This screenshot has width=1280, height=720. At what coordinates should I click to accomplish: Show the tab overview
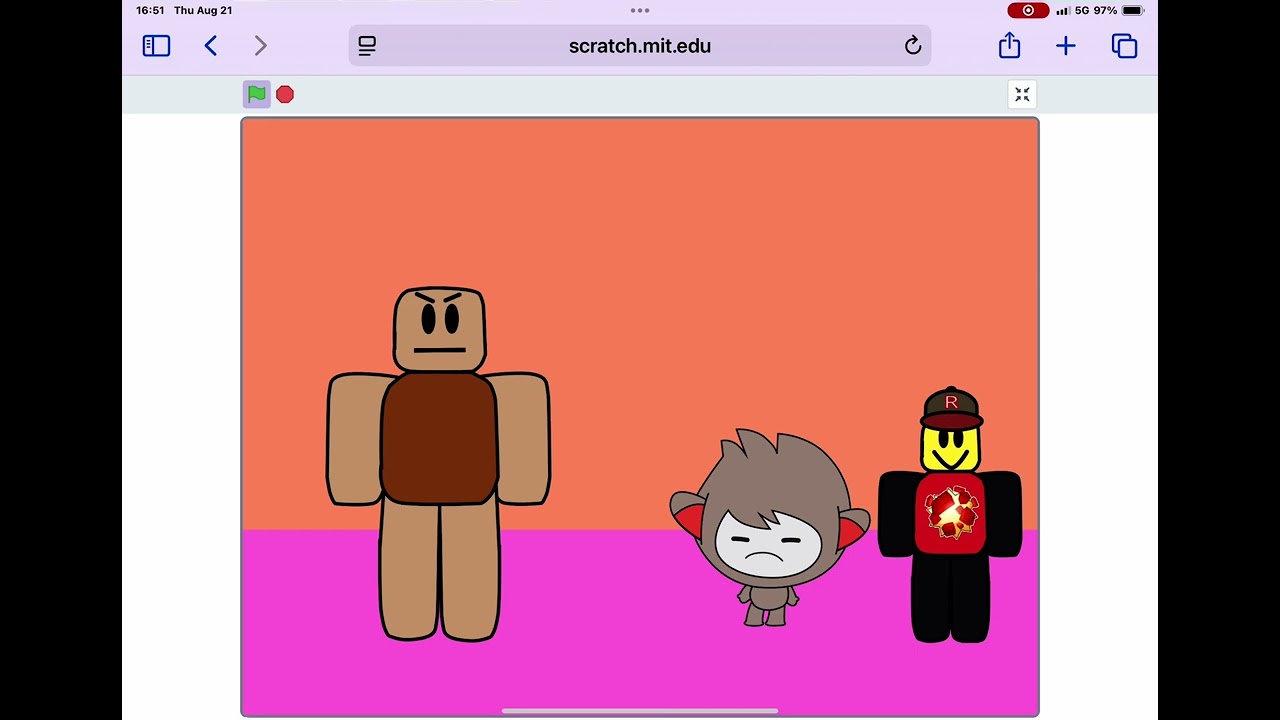point(1125,46)
